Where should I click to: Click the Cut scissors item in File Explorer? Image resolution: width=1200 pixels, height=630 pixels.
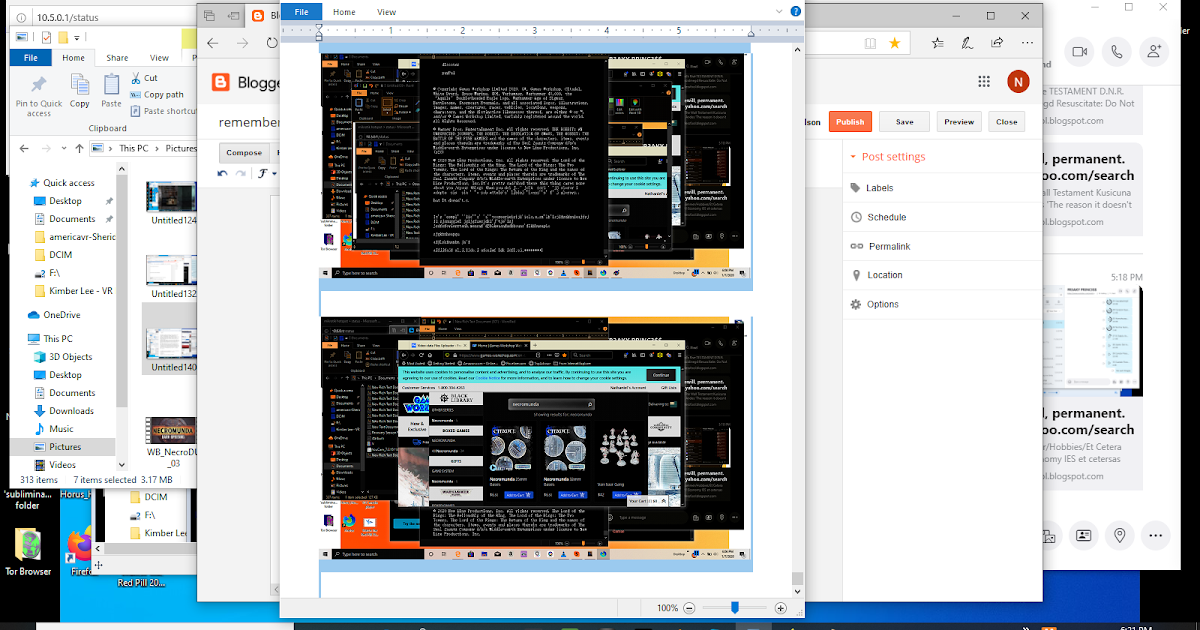click(143, 78)
